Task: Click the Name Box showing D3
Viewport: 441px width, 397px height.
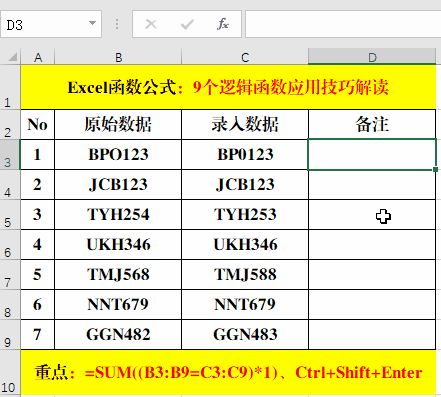Action: pyautogui.click(x=51, y=24)
